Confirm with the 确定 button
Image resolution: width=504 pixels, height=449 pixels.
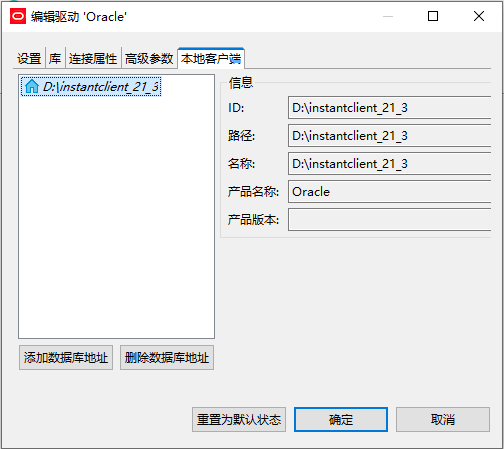341,419
